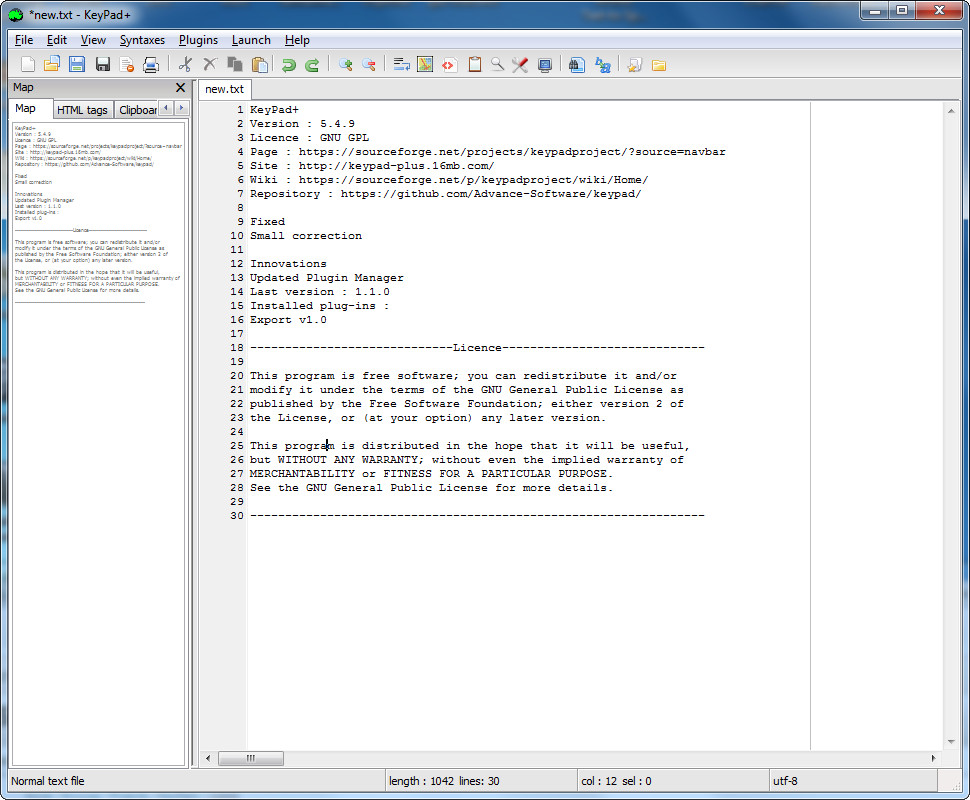Close the Map side panel
The width and height of the screenshot is (970, 800).
coord(181,88)
